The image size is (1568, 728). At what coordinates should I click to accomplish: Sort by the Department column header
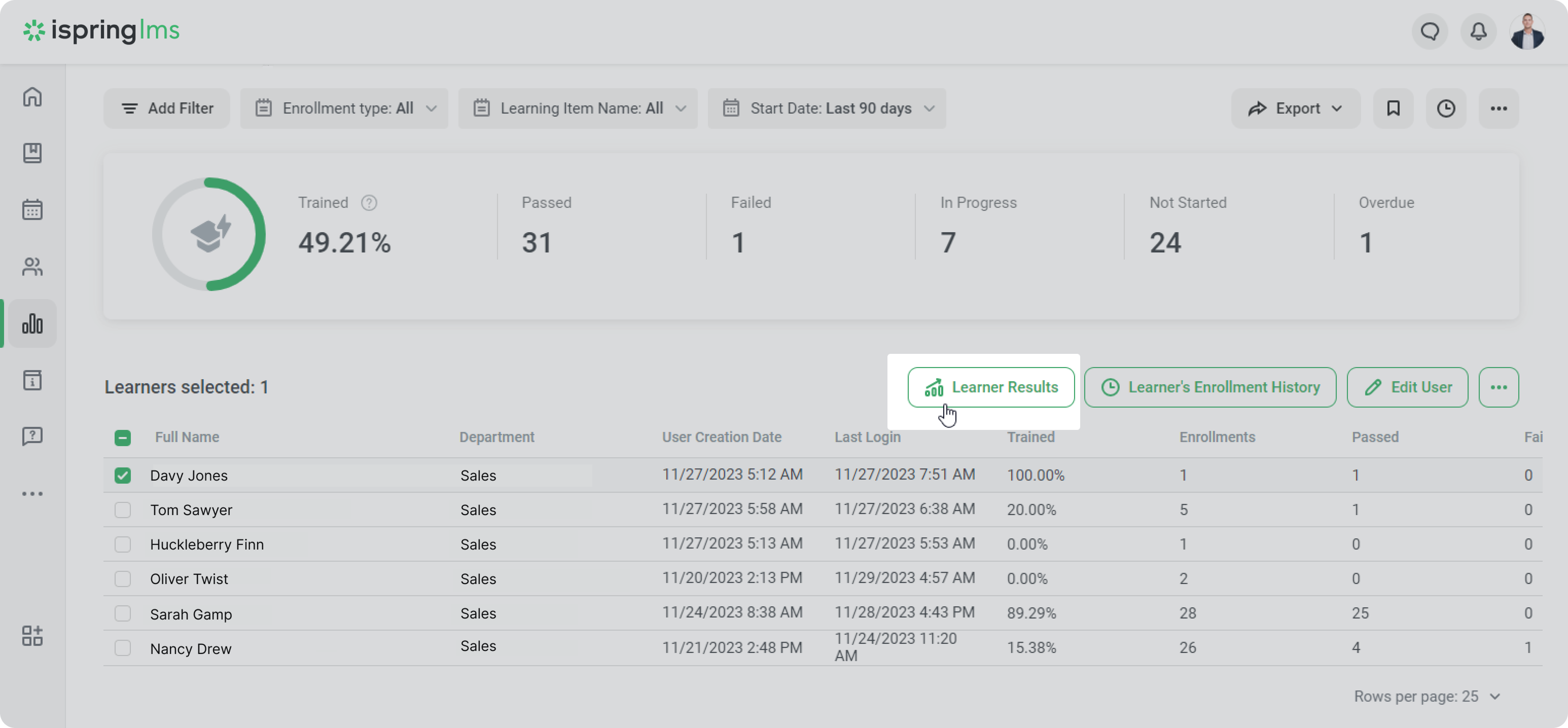(497, 437)
